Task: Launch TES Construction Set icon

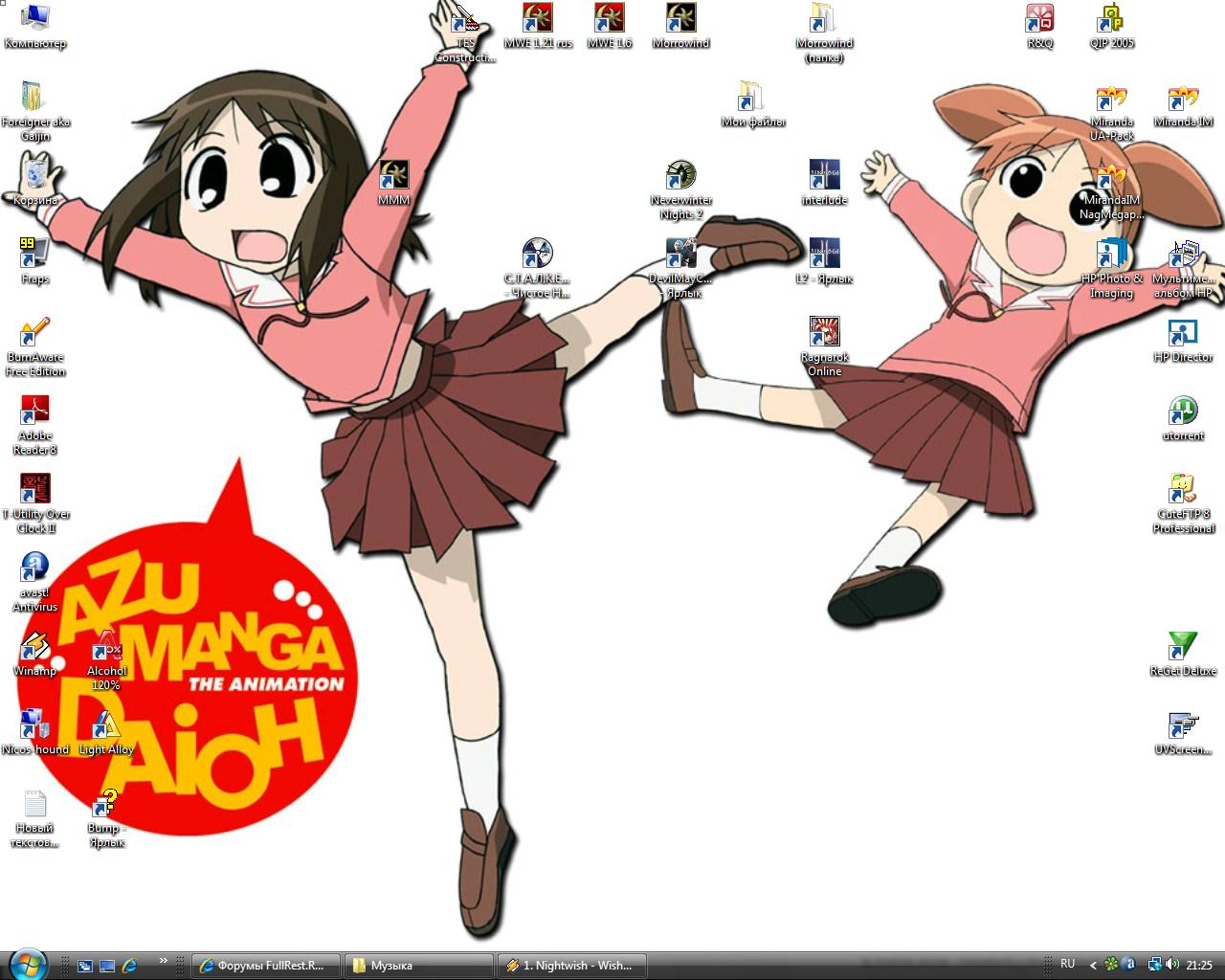Action: coord(465,33)
